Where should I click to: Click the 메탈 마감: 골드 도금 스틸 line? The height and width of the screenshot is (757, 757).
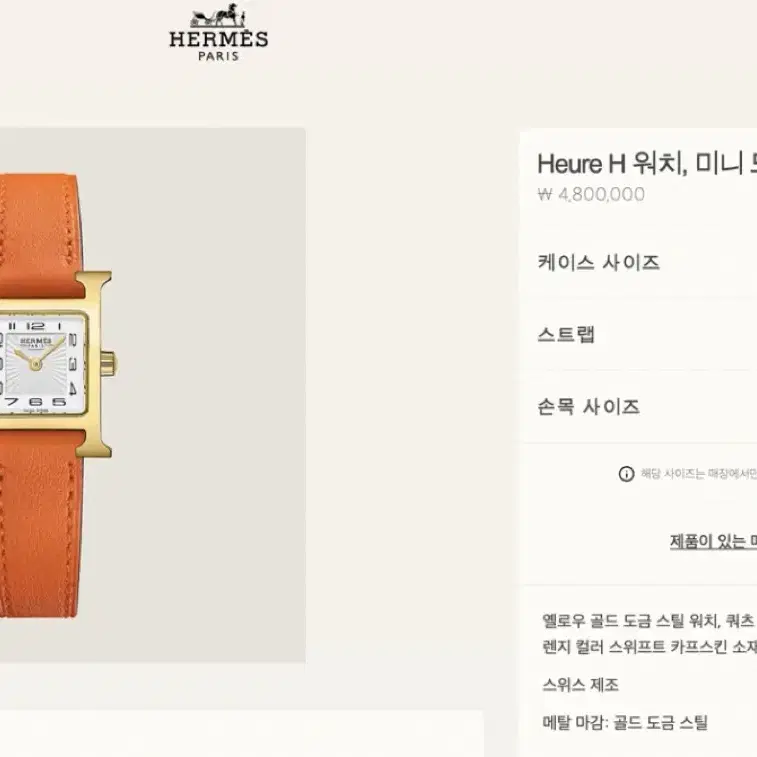click(x=625, y=723)
